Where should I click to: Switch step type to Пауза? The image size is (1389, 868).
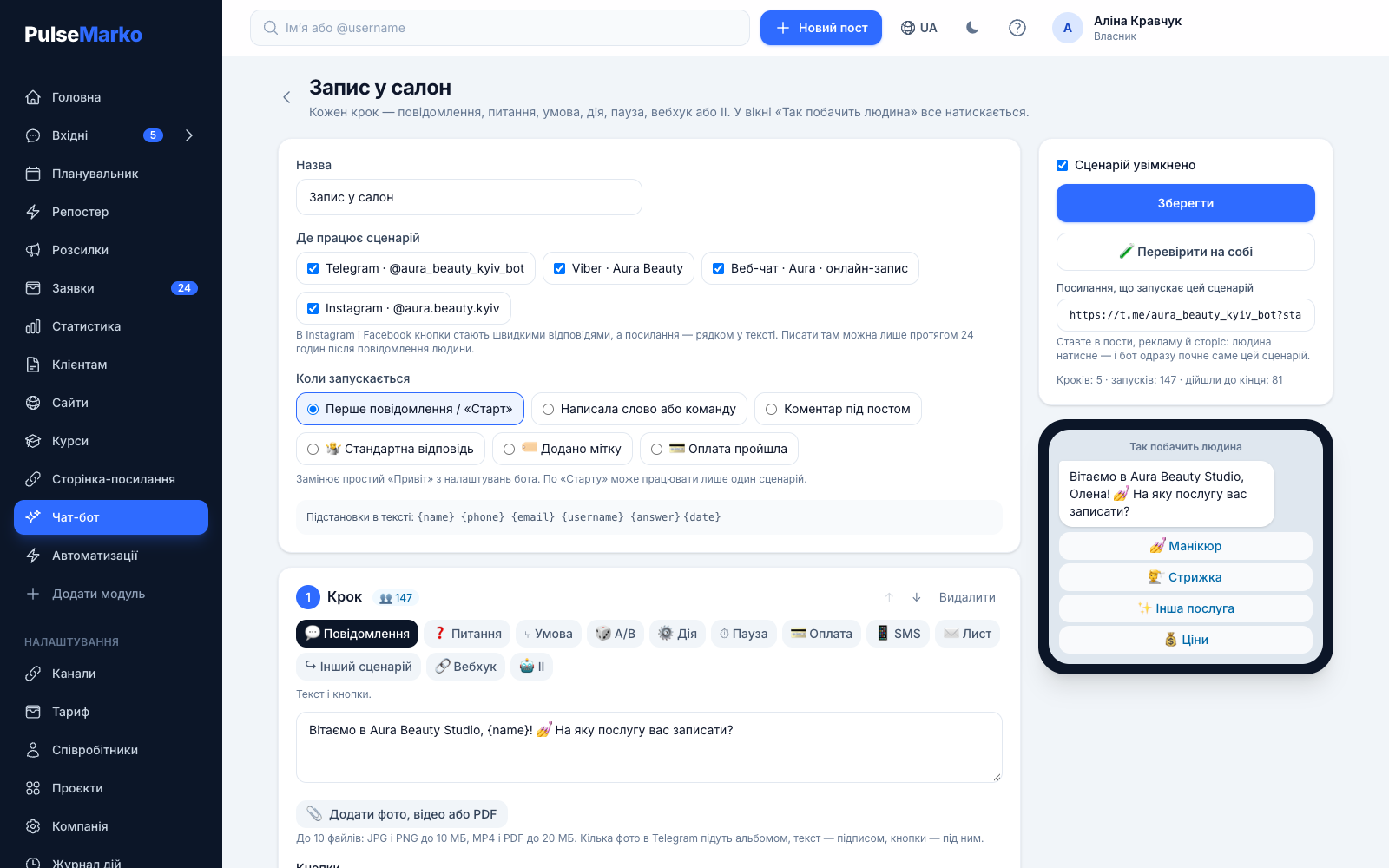click(743, 634)
